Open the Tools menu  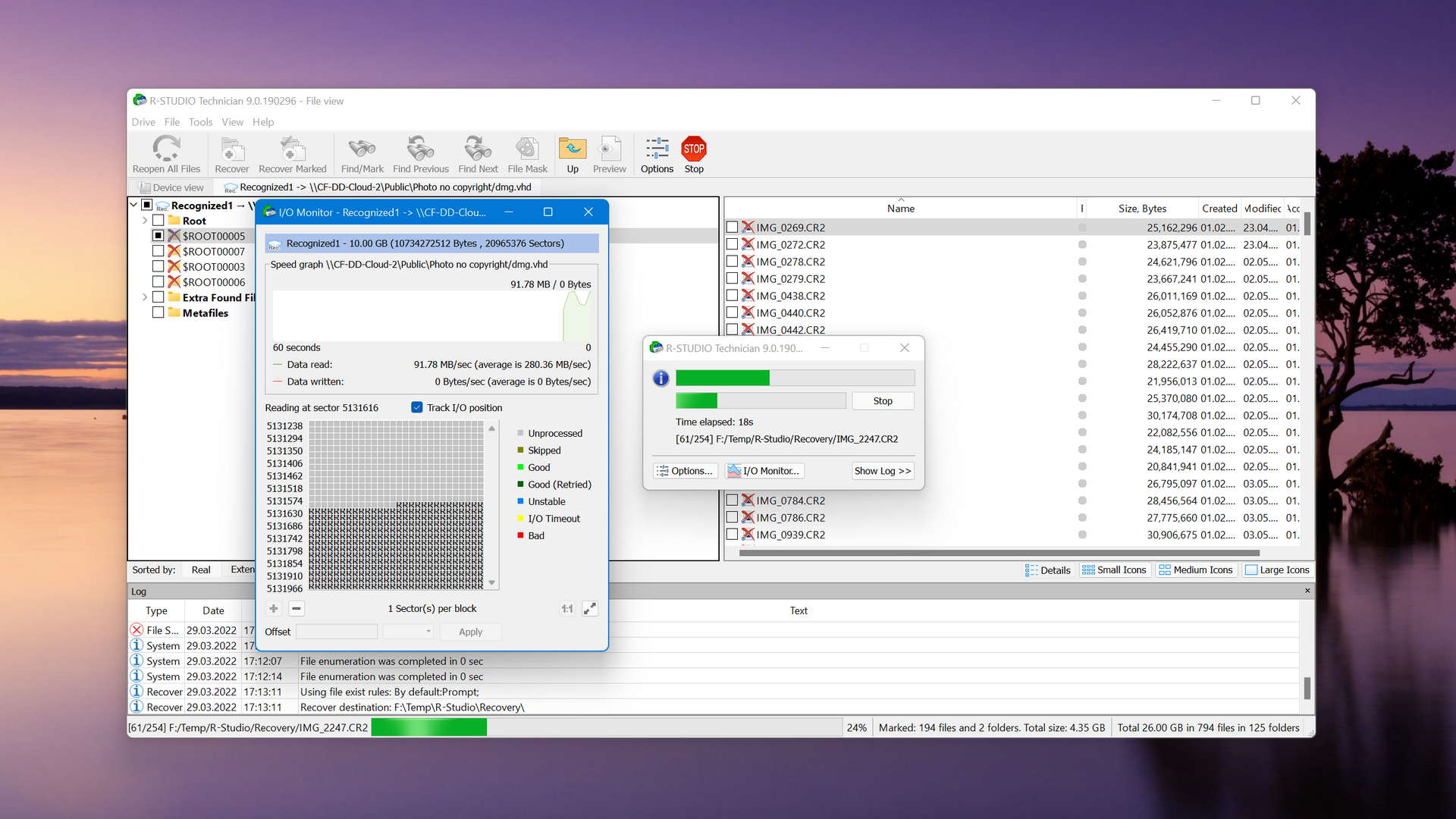pyautogui.click(x=200, y=122)
